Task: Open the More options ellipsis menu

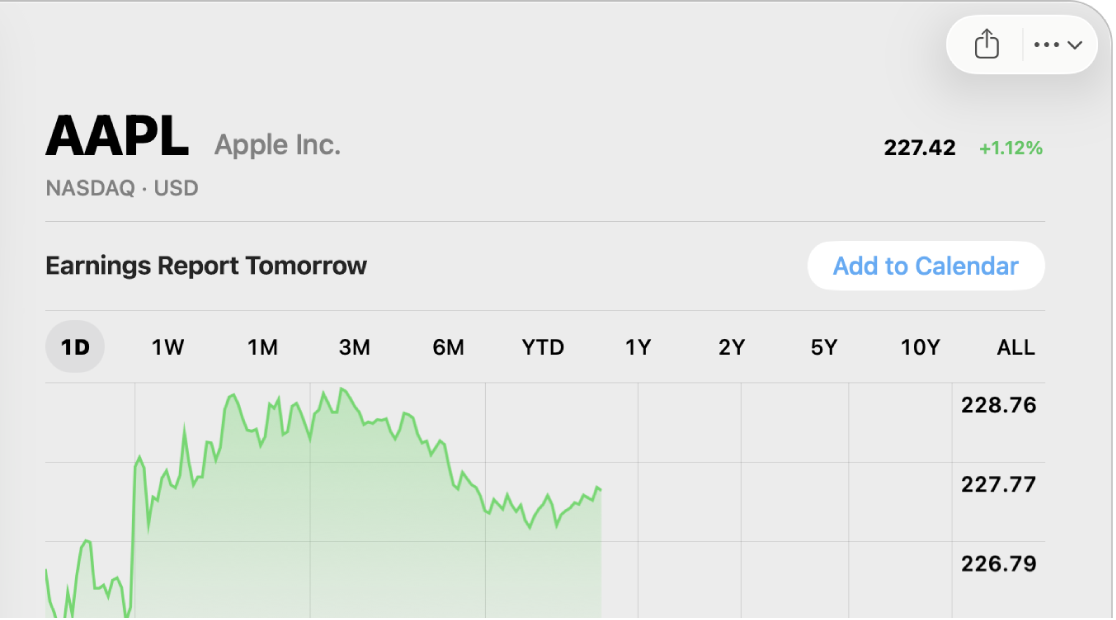Action: tap(1058, 44)
